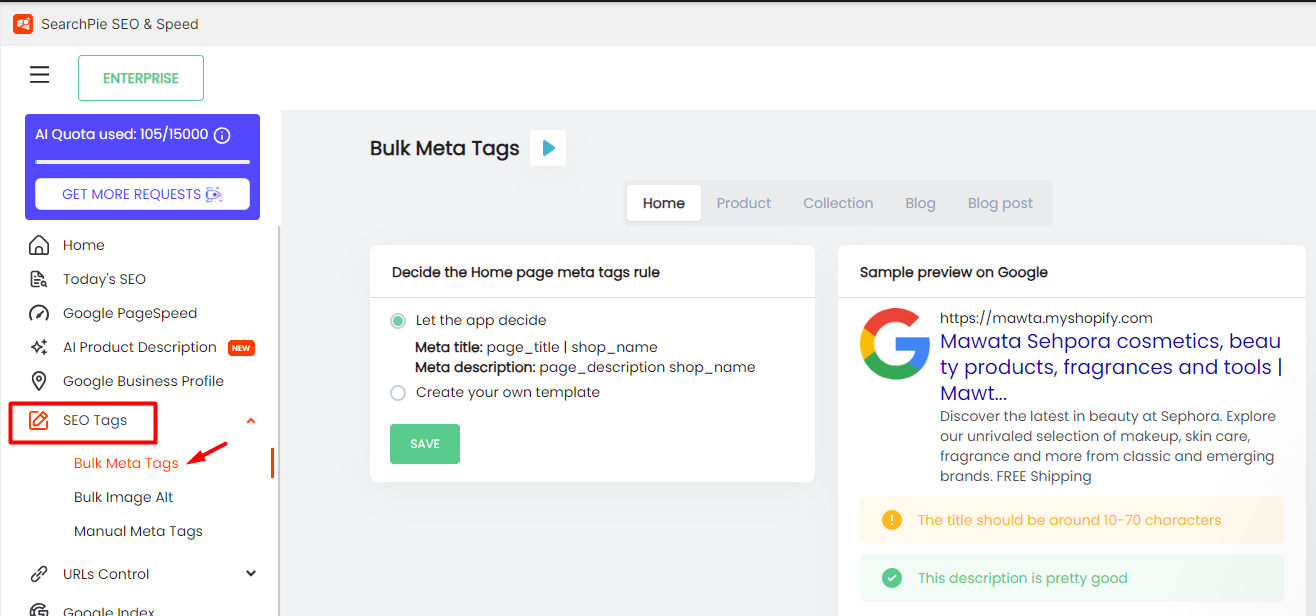Select Let the app decide radio button
1316x616 pixels.
(398, 321)
